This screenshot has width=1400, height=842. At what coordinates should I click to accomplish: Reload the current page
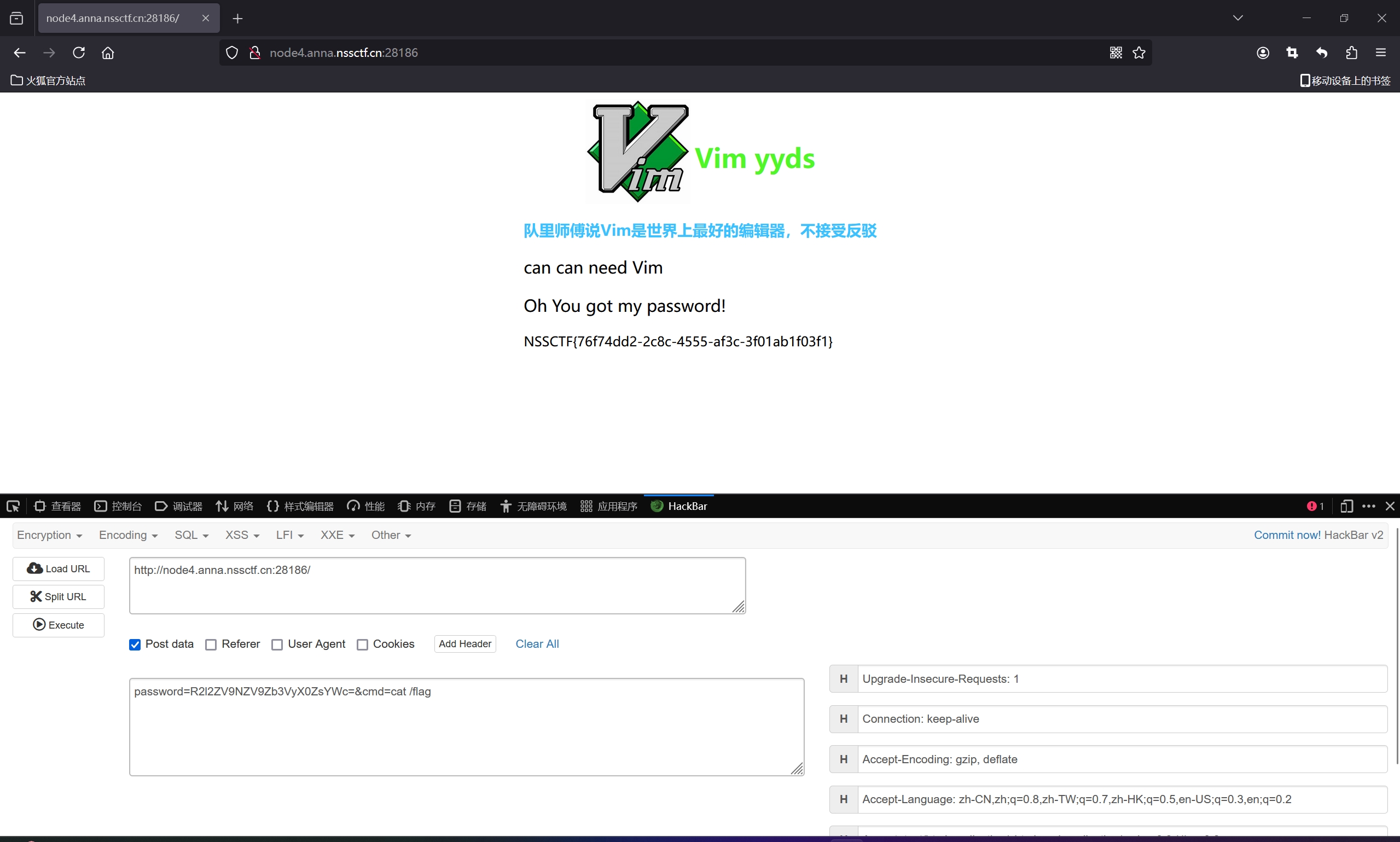[x=79, y=53]
